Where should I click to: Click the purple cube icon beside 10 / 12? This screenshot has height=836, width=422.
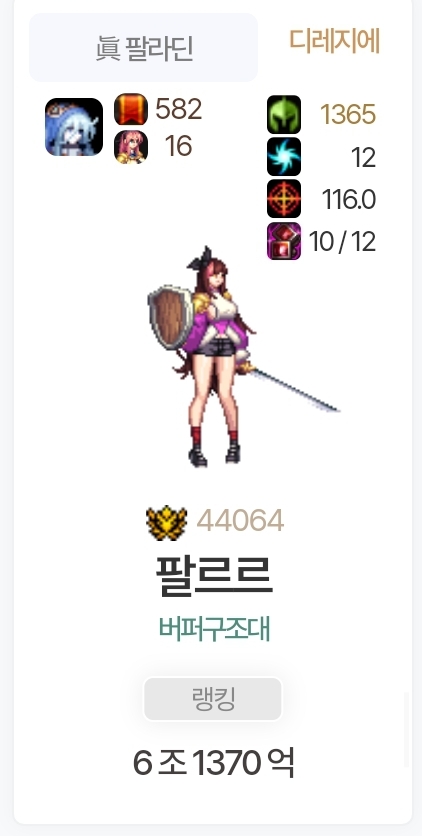click(284, 241)
